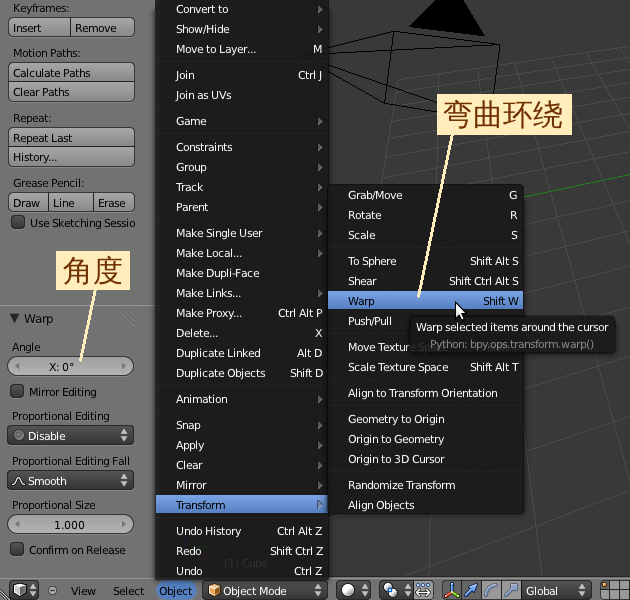630x600 pixels.
Task: Click the Delete... menu entry
Action: click(242, 333)
